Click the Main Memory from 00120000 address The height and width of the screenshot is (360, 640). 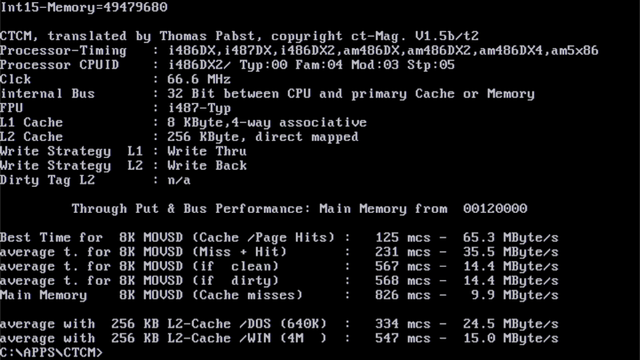[x=495, y=209]
